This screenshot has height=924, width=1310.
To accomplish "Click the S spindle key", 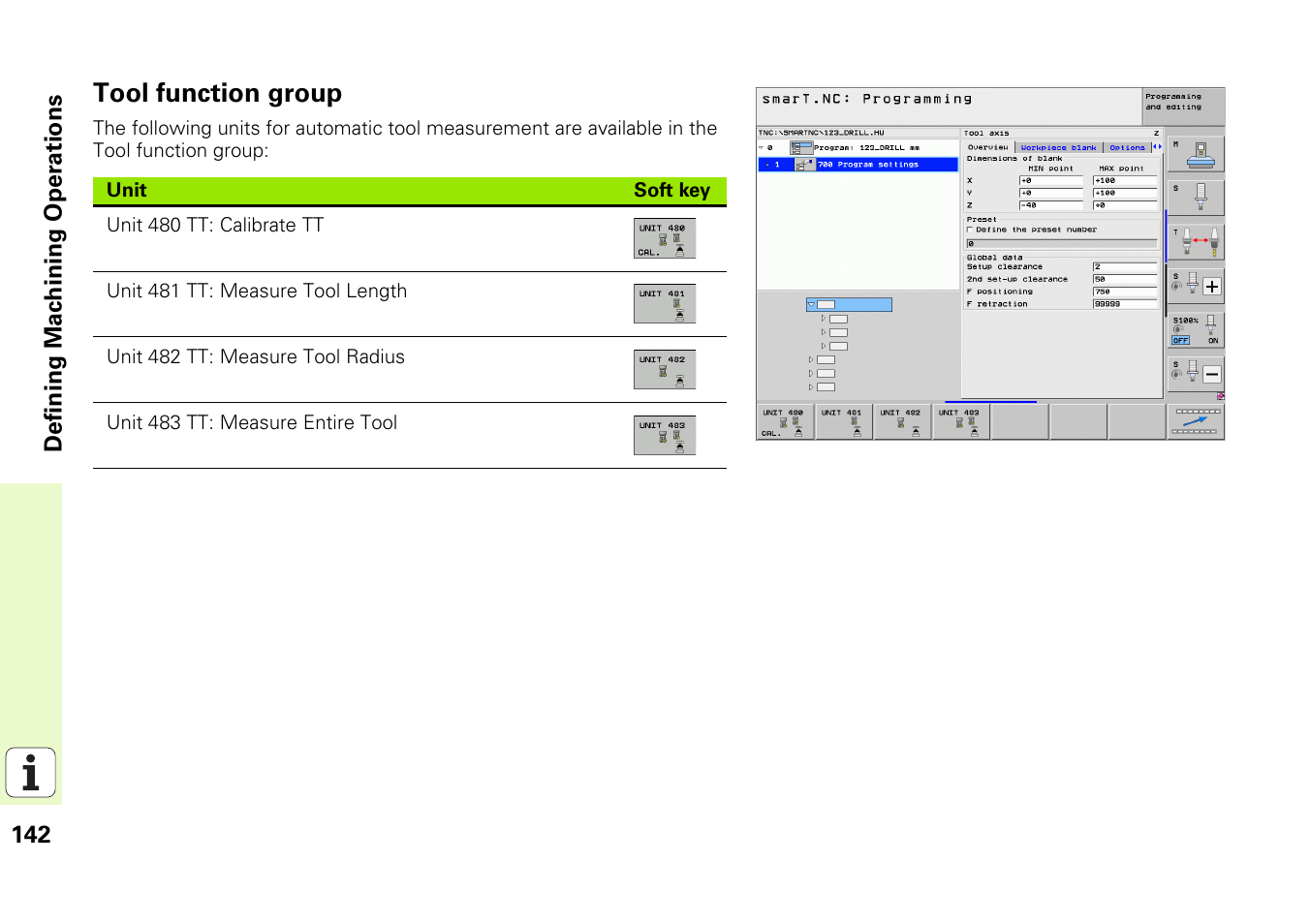I will point(1196,198).
